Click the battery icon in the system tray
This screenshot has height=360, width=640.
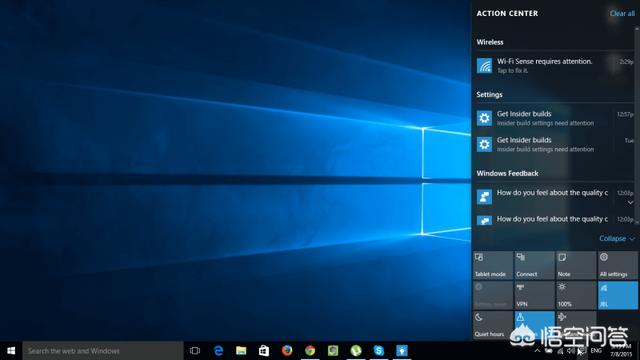point(549,351)
